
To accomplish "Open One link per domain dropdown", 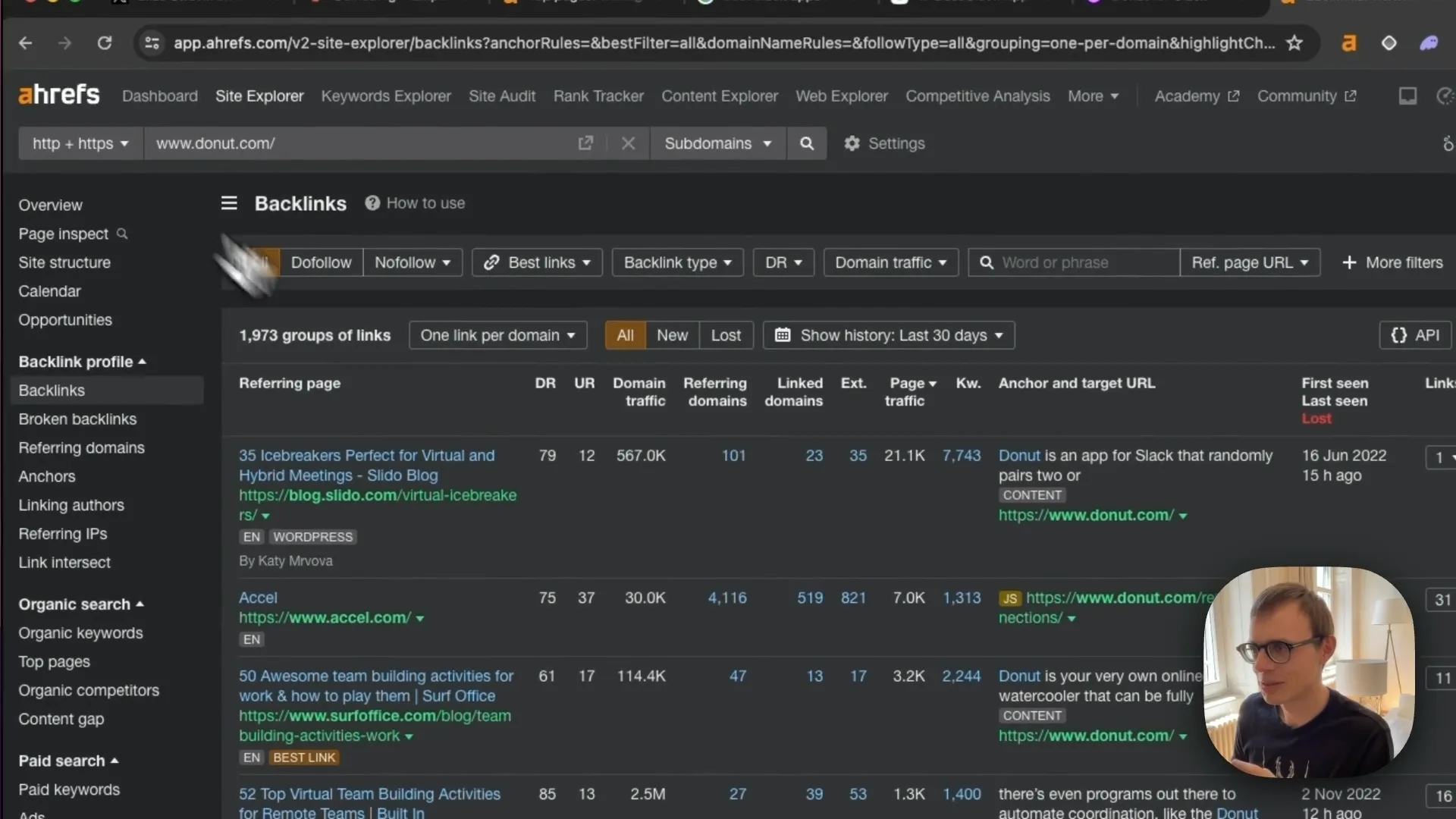I will [x=497, y=335].
